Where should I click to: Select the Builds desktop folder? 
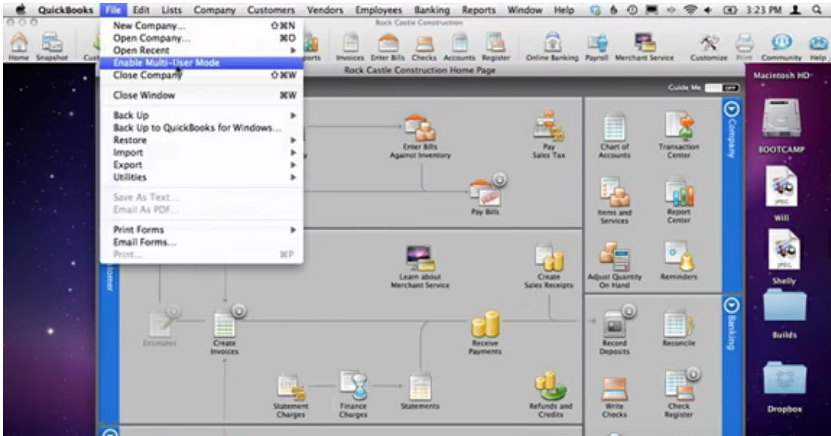click(x=784, y=315)
